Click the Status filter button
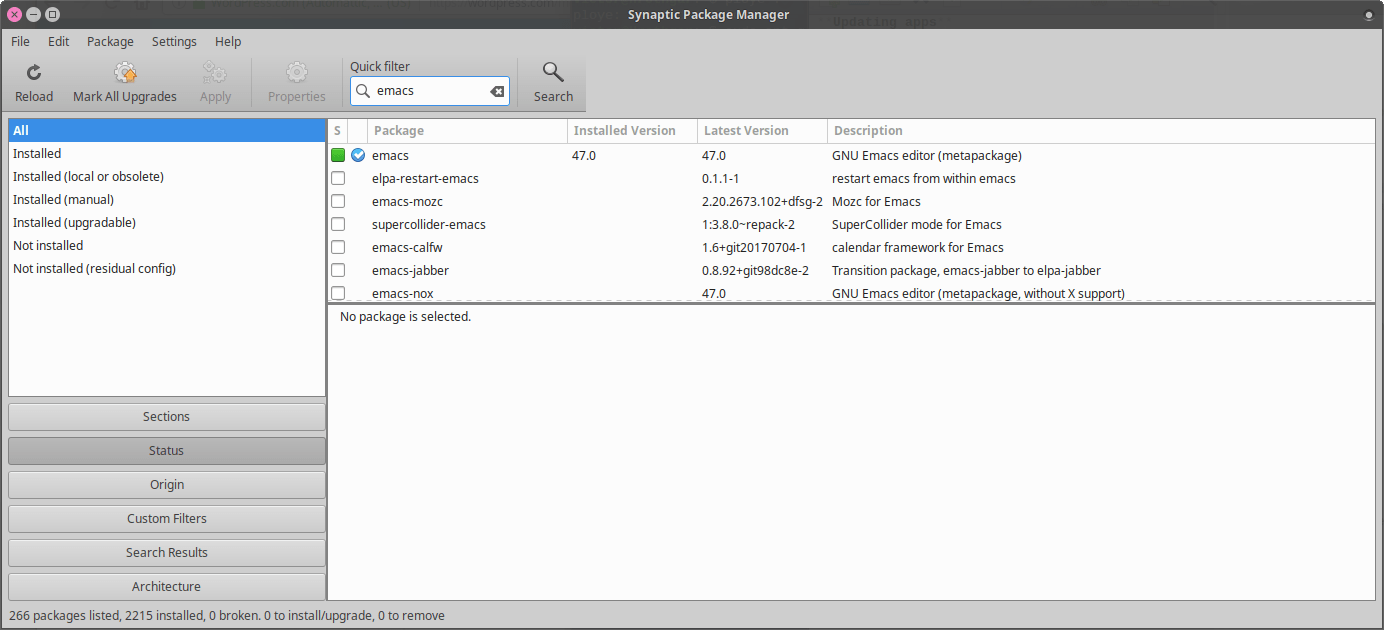 167,451
